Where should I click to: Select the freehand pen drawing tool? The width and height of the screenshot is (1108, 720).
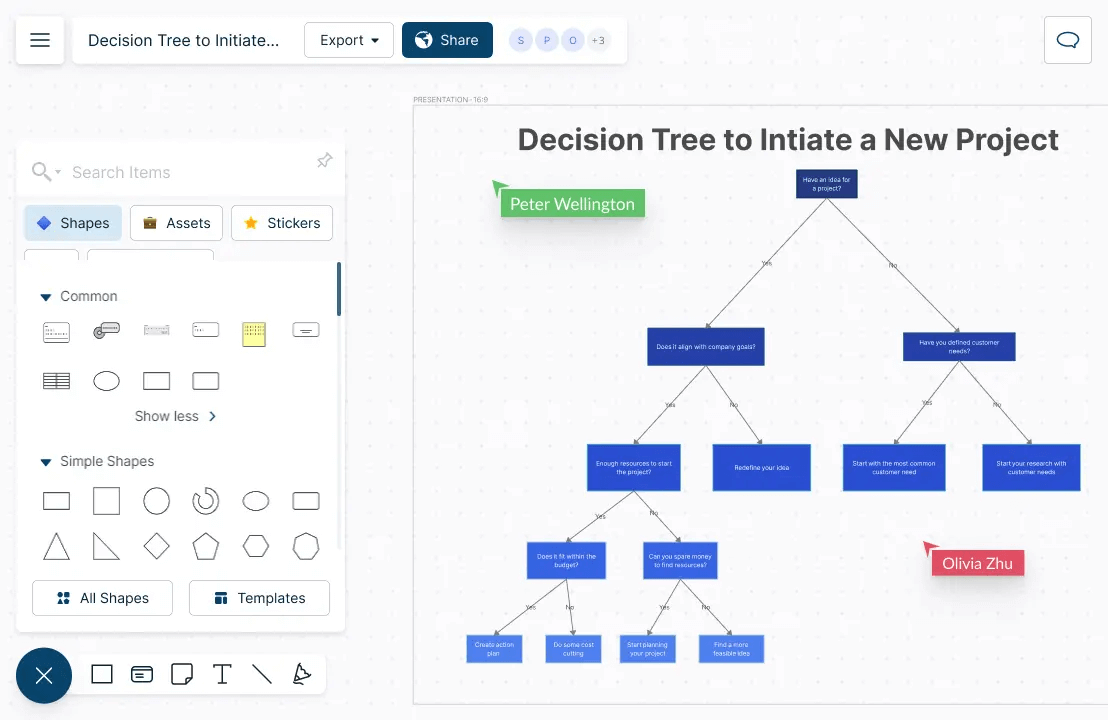tap(302, 674)
